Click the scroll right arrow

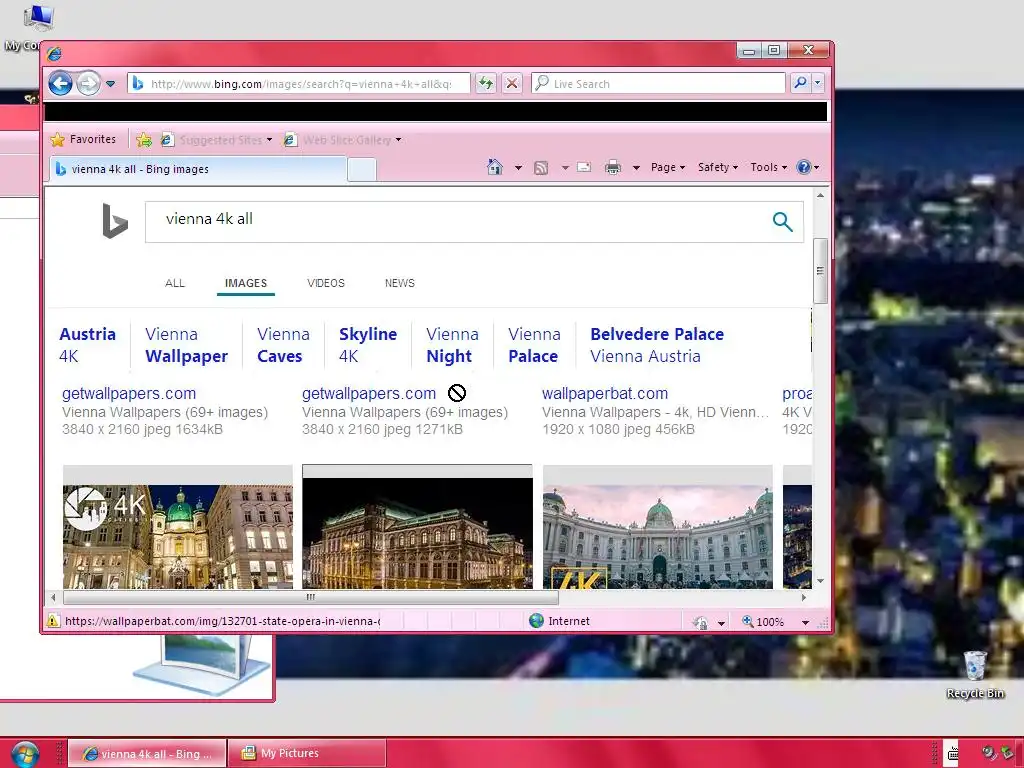(x=804, y=597)
